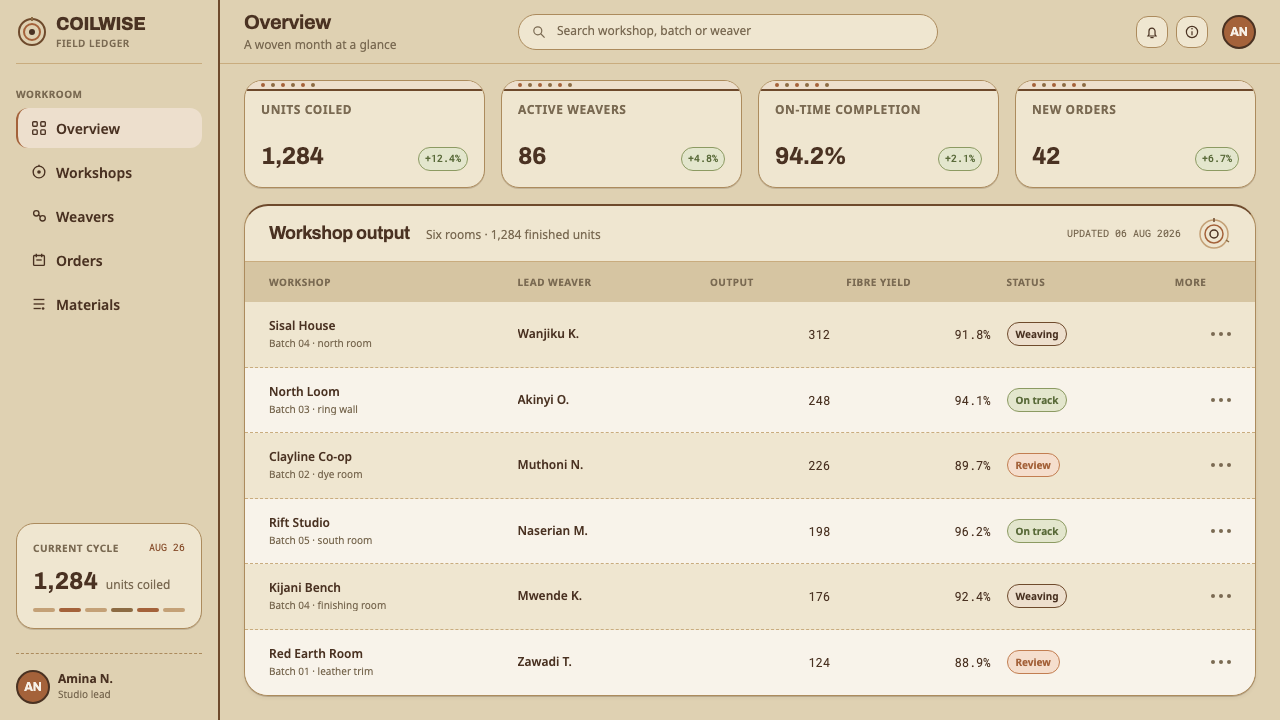
Task: Click the Current Cycle progress bar
Action: (x=109, y=609)
